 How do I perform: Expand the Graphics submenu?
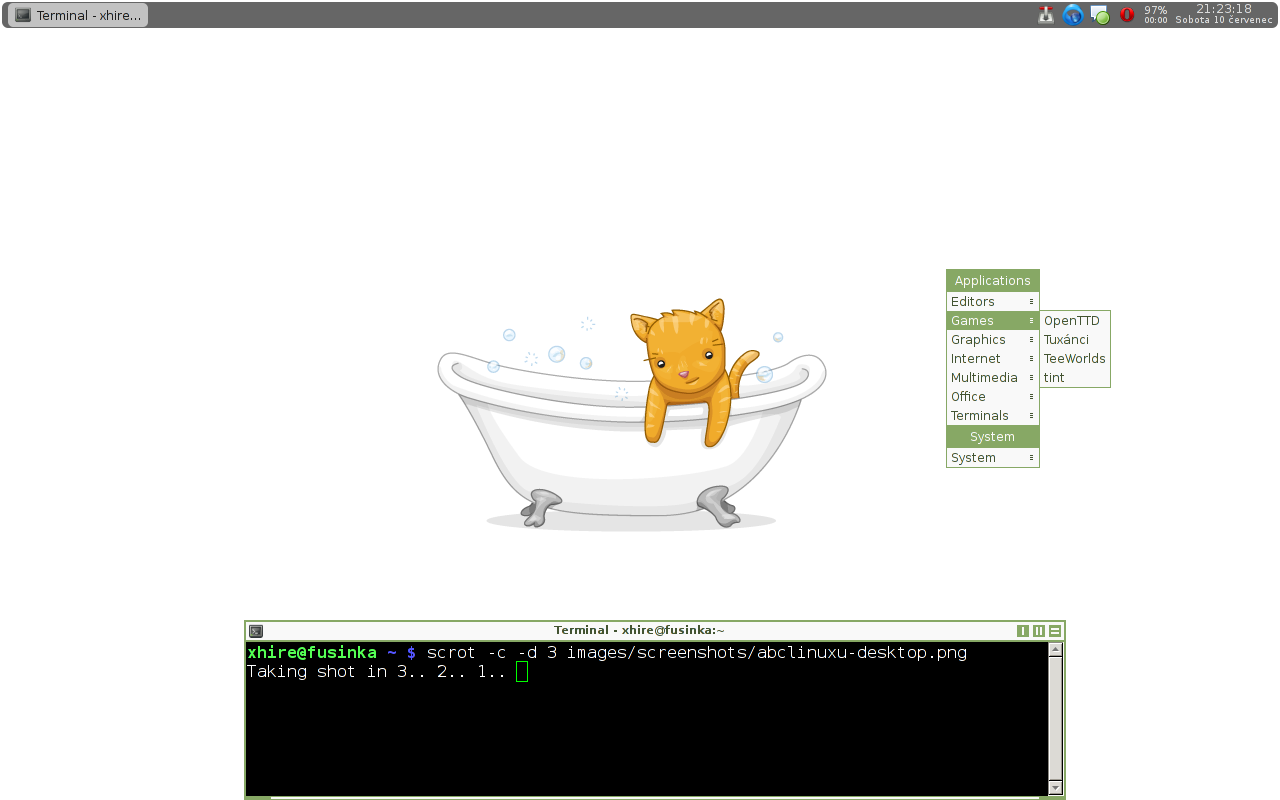click(x=993, y=339)
